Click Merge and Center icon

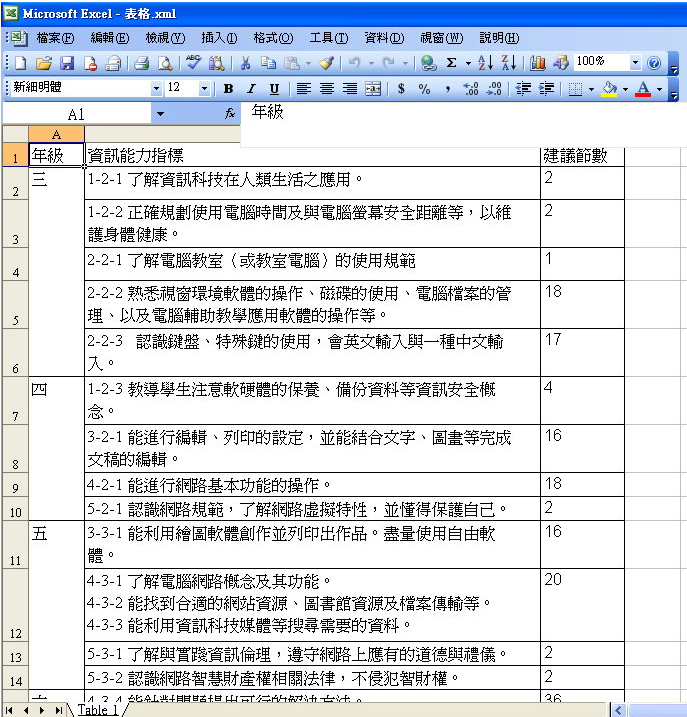373,88
